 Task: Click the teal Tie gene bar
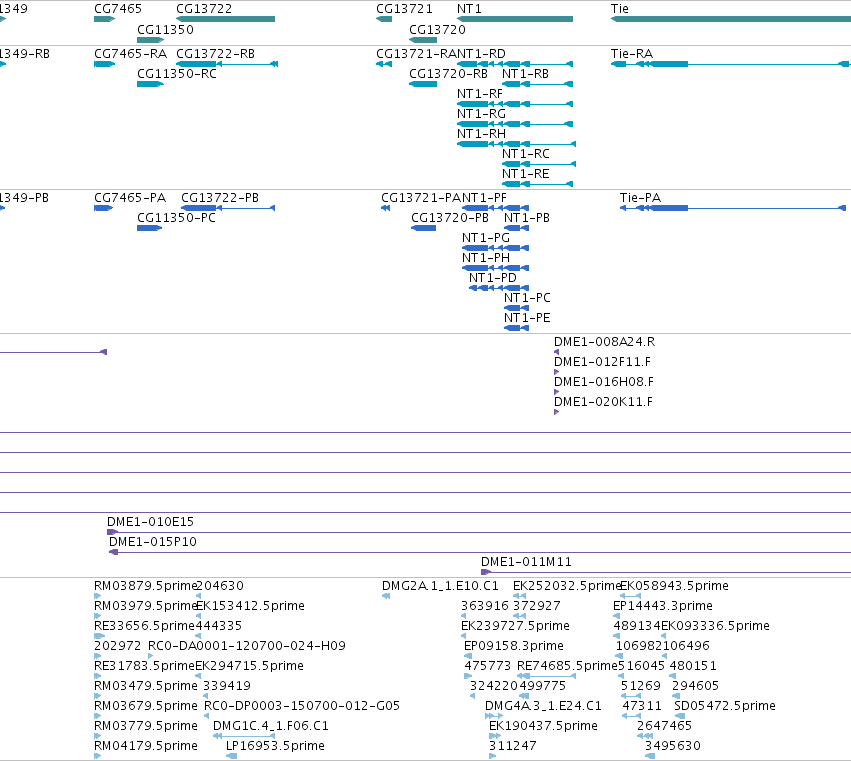731,19
